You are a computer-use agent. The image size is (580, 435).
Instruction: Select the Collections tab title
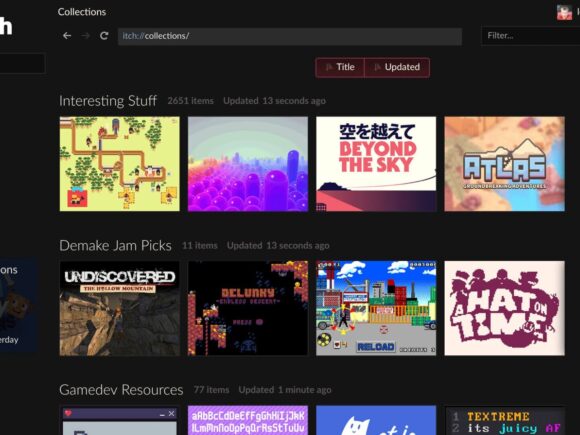(82, 12)
